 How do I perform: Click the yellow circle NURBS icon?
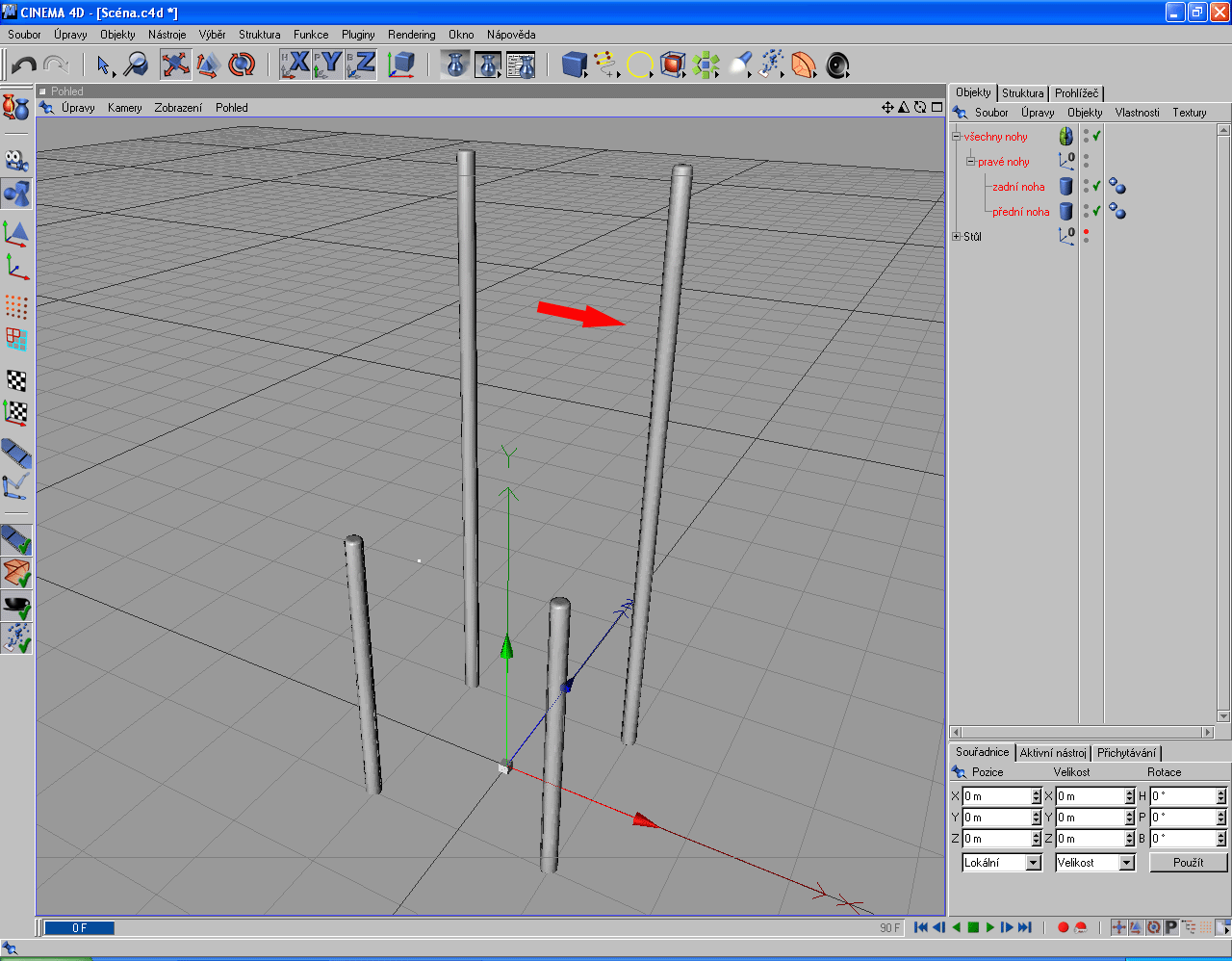point(640,65)
